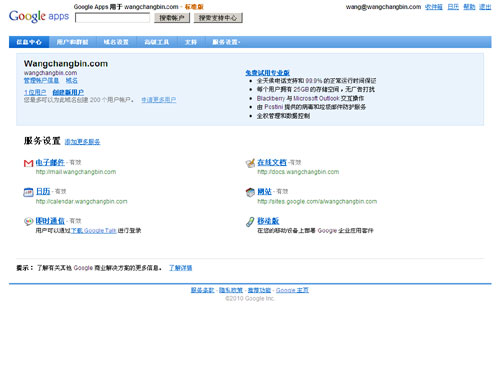
Task: Click the wang@wangchangbin.com account text
Action: point(383,7)
